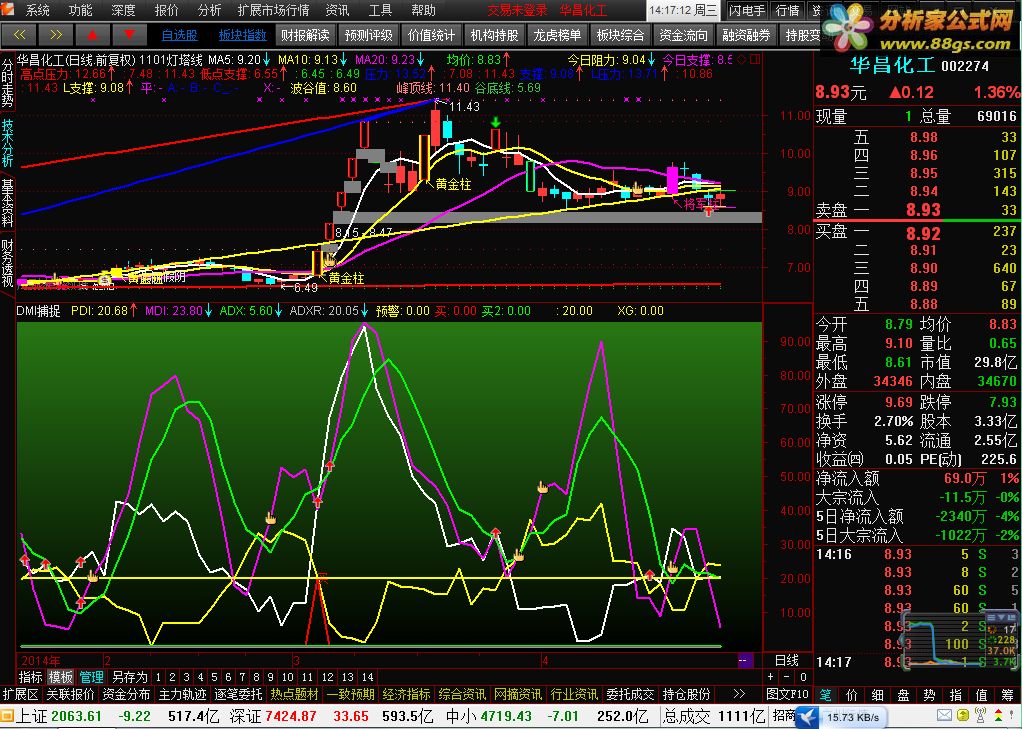This screenshot has height=729, width=1022.
Task: Open the 报价 menu
Action: pos(167,10)
